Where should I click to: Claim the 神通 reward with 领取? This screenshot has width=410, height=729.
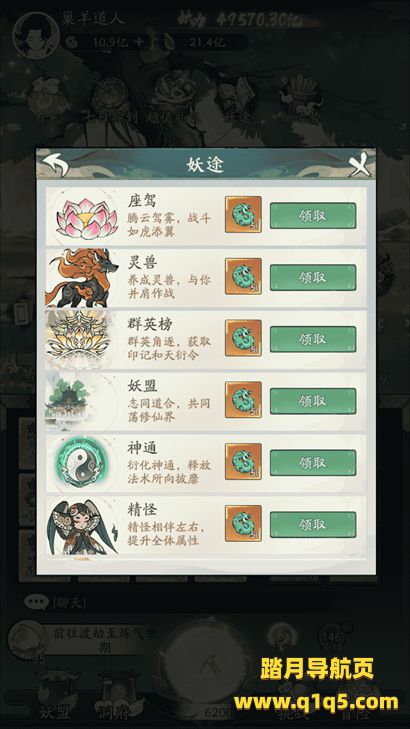pos(313,463)
